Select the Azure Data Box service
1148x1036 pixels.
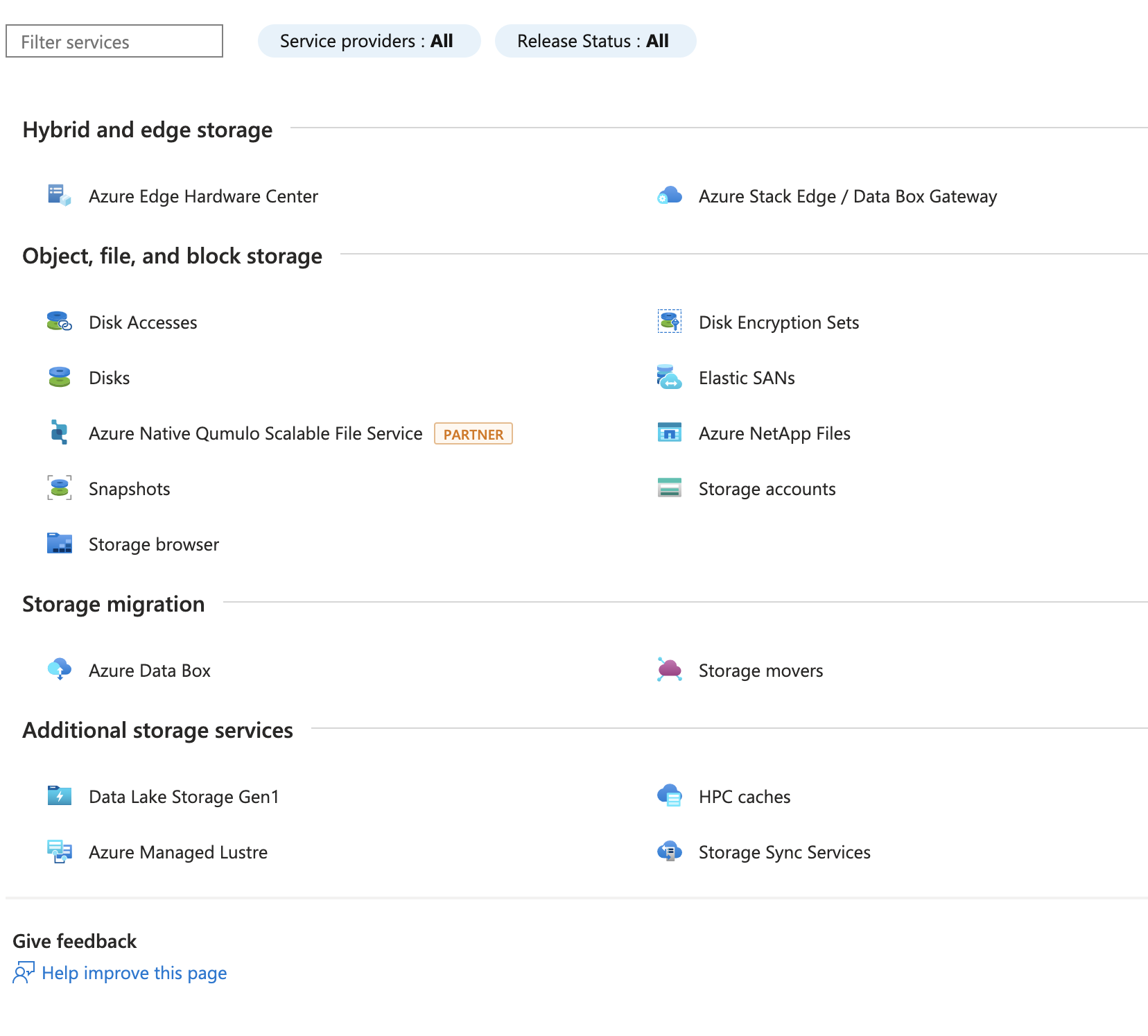[149, 671]
